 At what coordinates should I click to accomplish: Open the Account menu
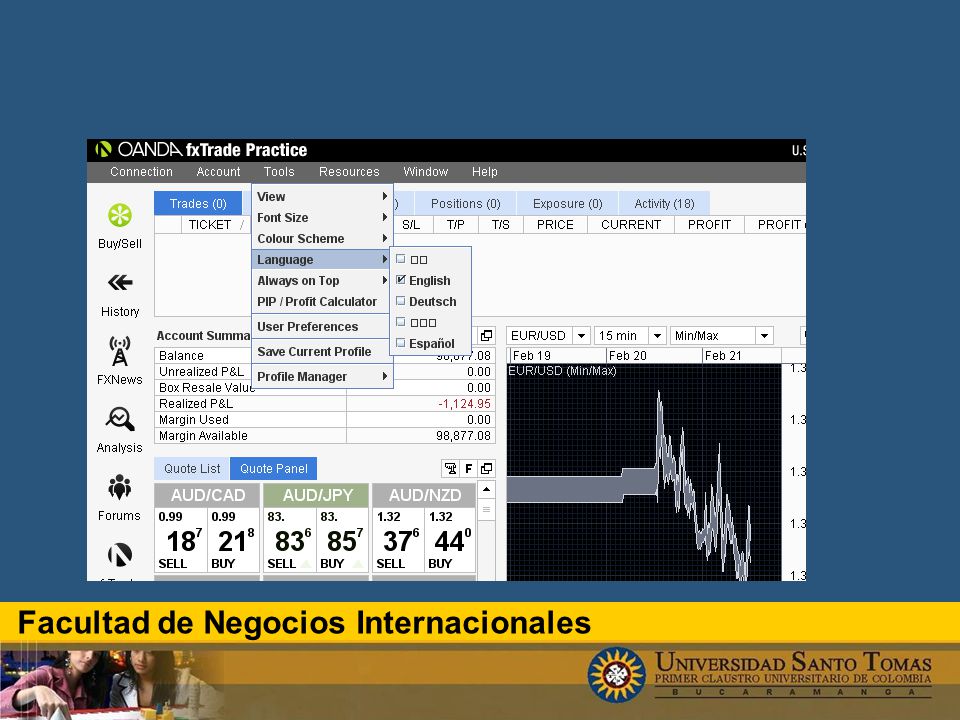click(219, 171)
